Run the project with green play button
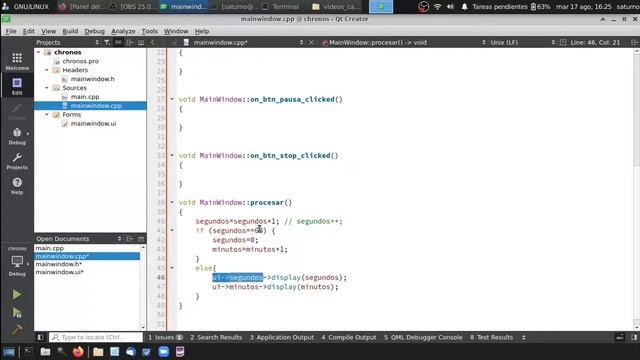 point(17,294)
